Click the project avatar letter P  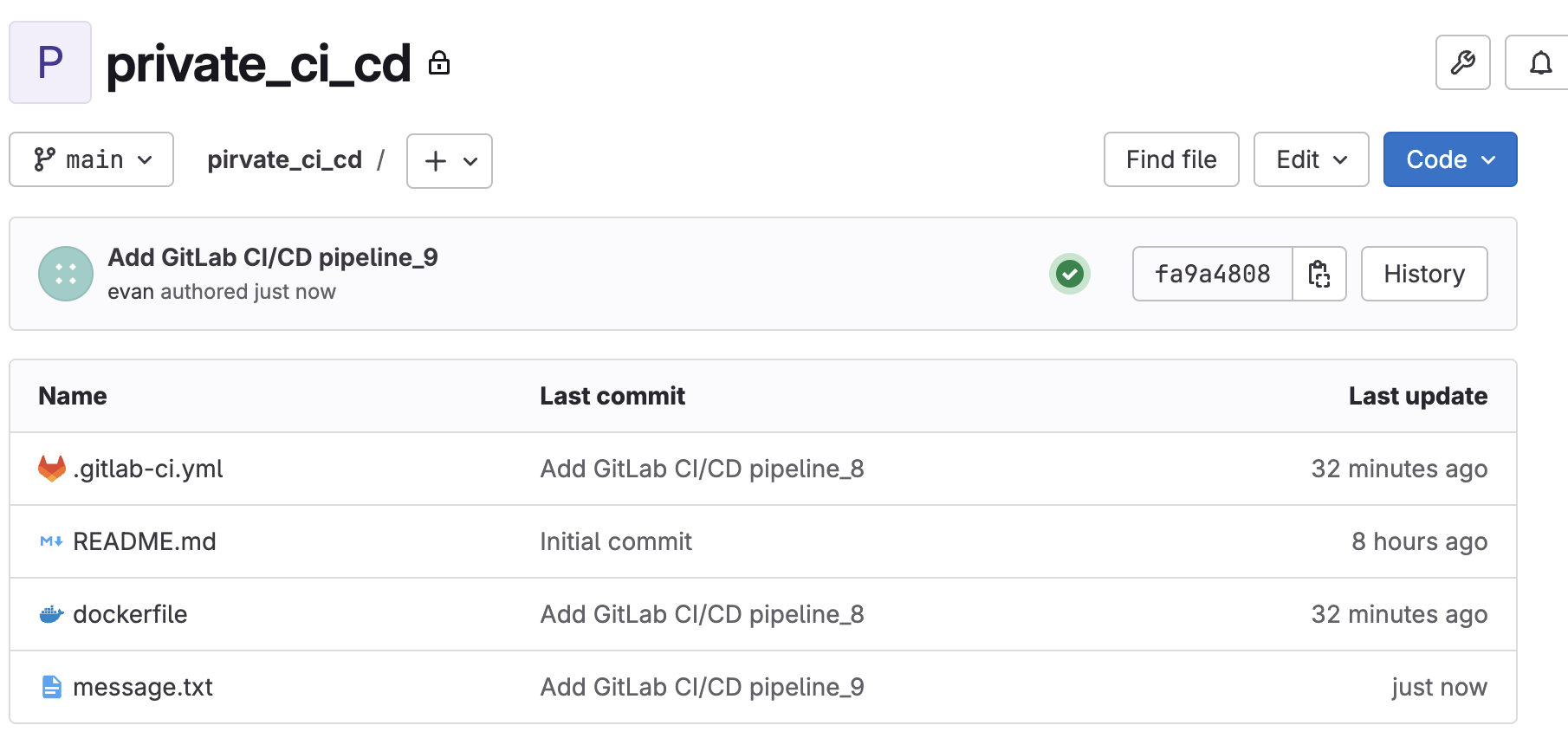(50, 62)
